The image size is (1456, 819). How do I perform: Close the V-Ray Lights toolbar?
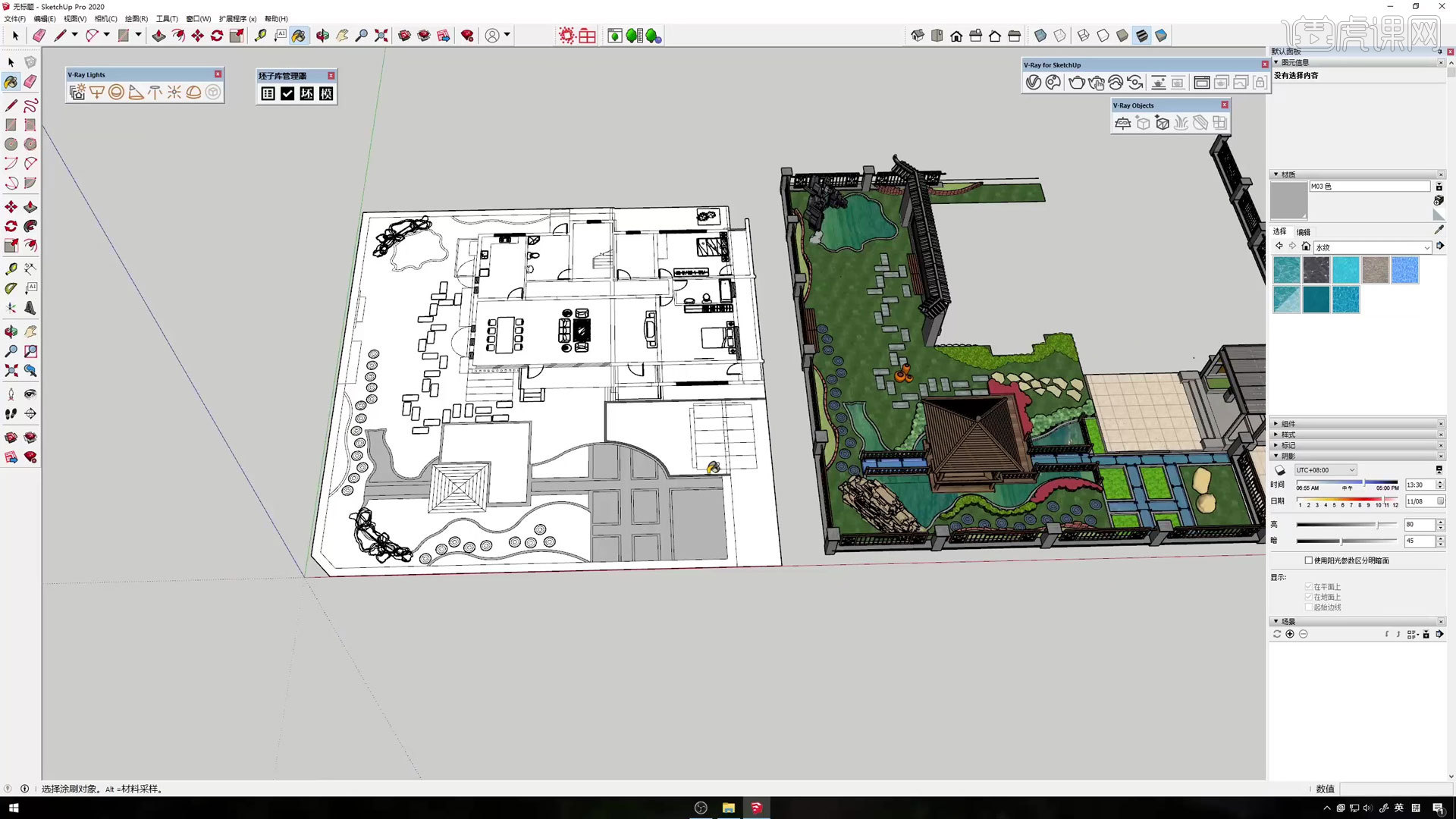(x=218, y=74)
